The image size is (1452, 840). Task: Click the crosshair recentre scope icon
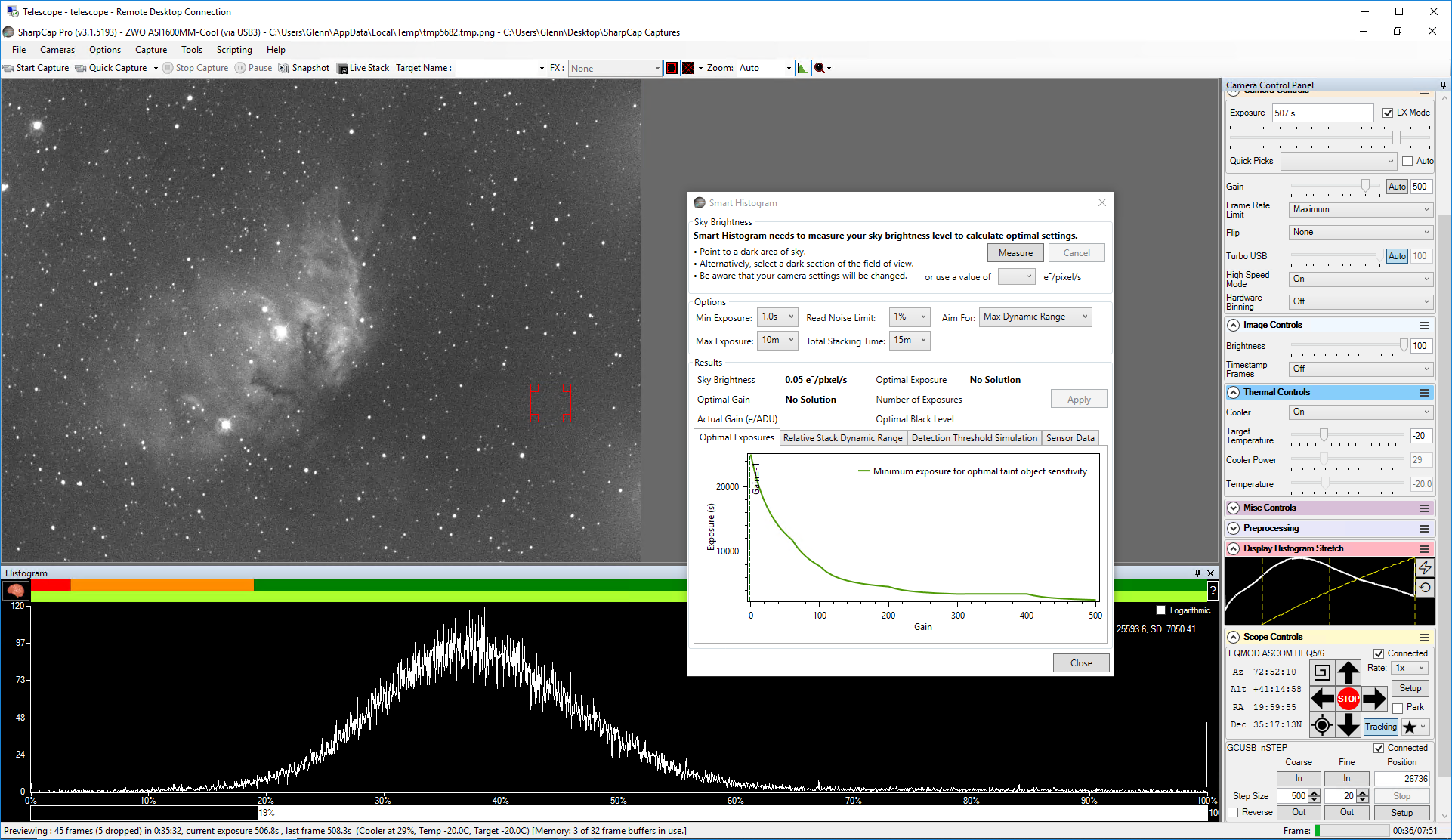tap(1322, 726)
